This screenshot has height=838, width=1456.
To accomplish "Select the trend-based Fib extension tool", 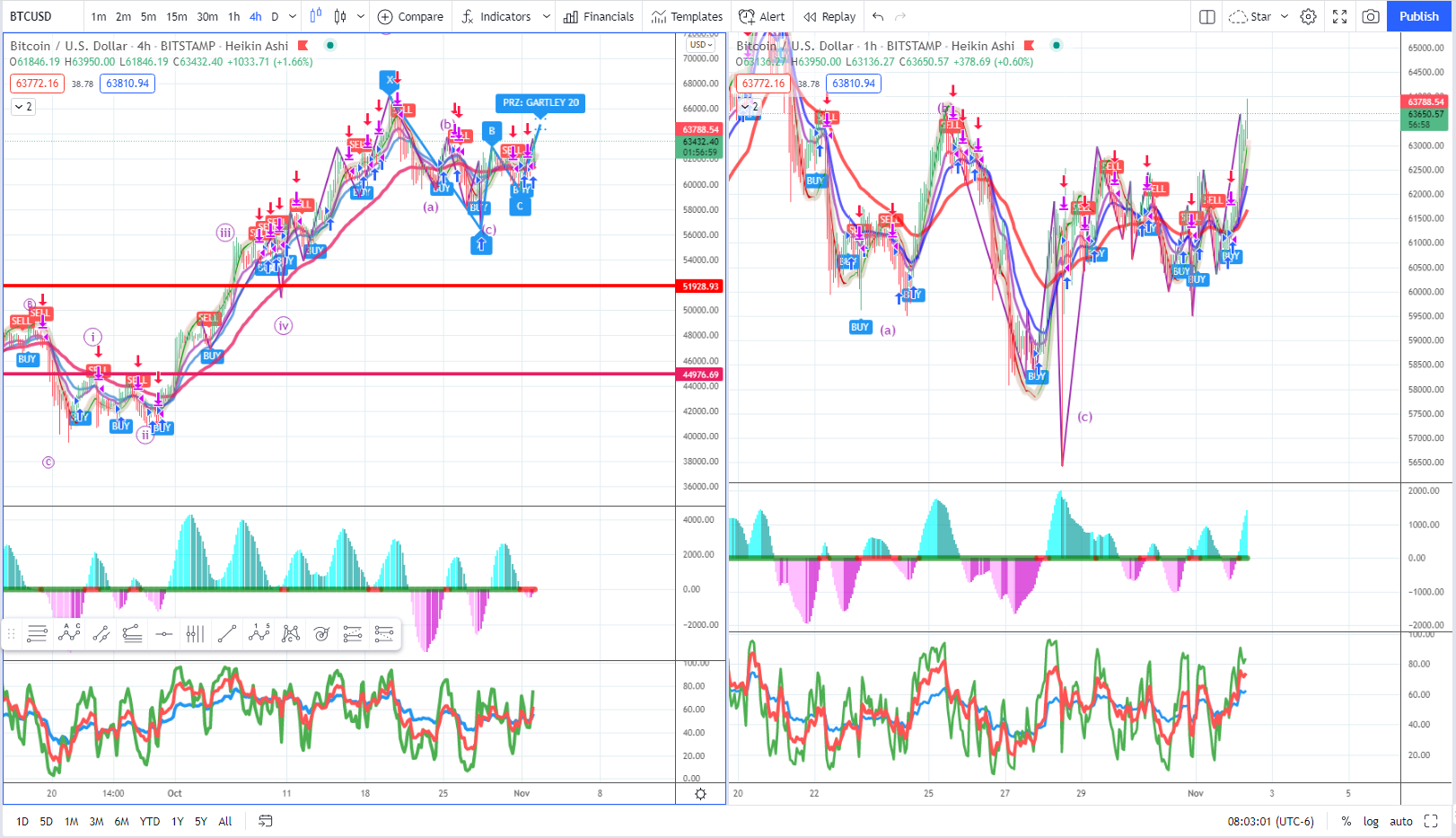I will [x=353, y=634].
